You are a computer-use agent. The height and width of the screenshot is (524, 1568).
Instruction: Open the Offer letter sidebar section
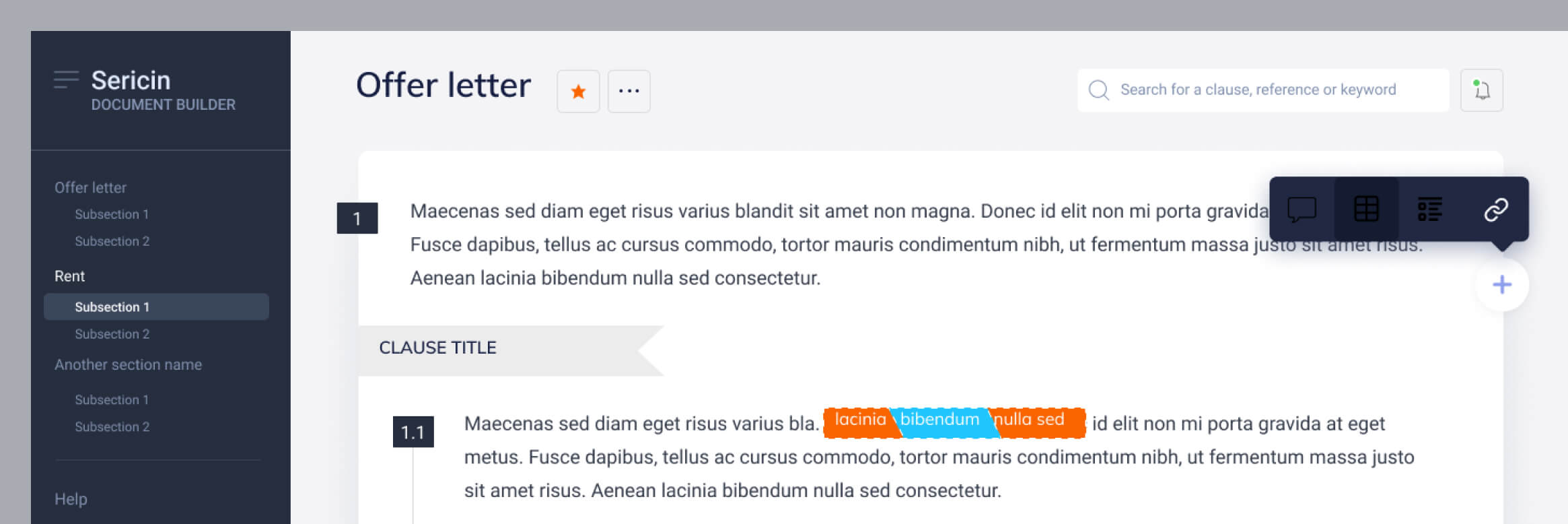click(90, 188)
